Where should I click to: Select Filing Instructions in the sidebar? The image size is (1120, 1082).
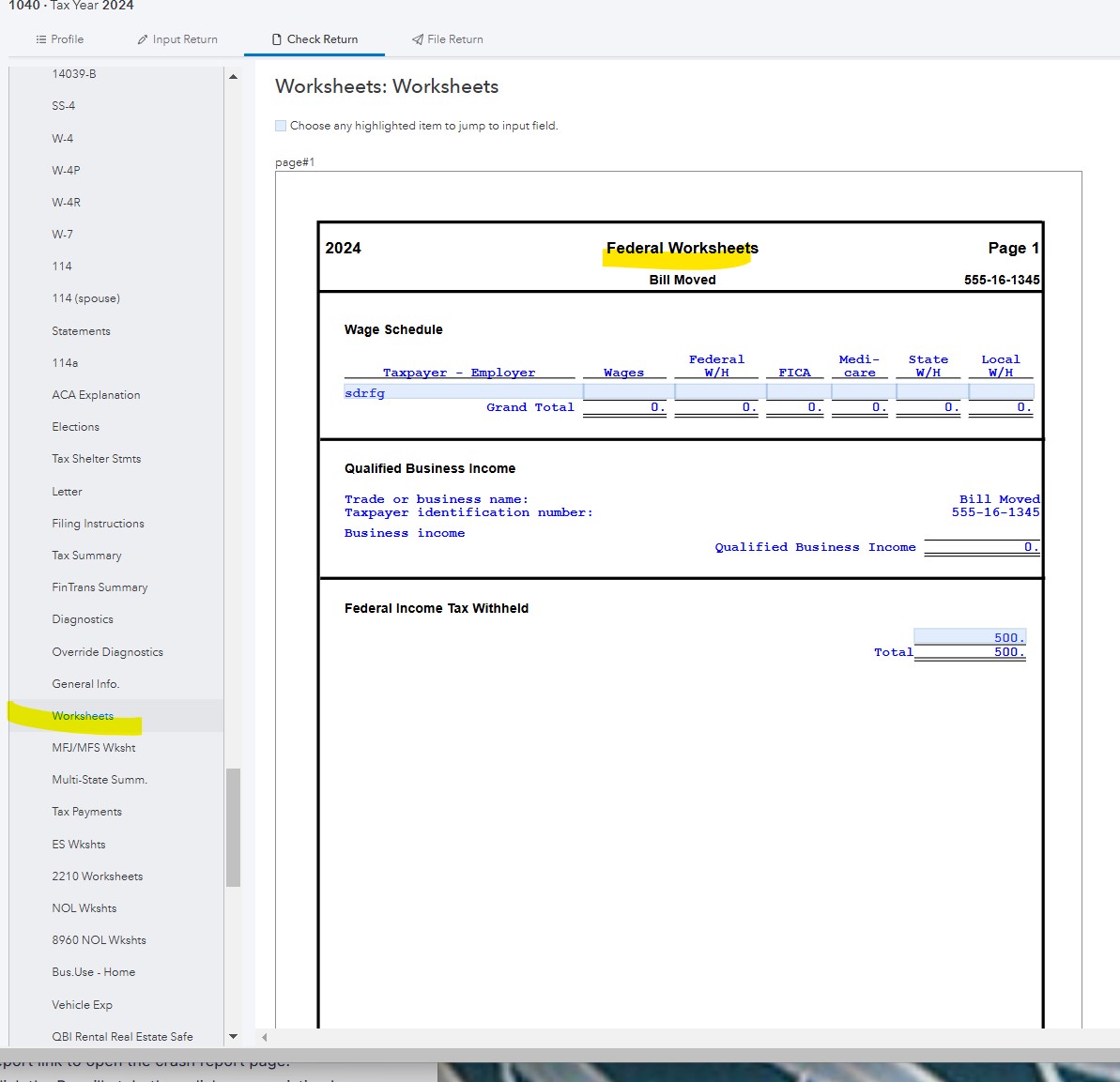click(98, 523)
